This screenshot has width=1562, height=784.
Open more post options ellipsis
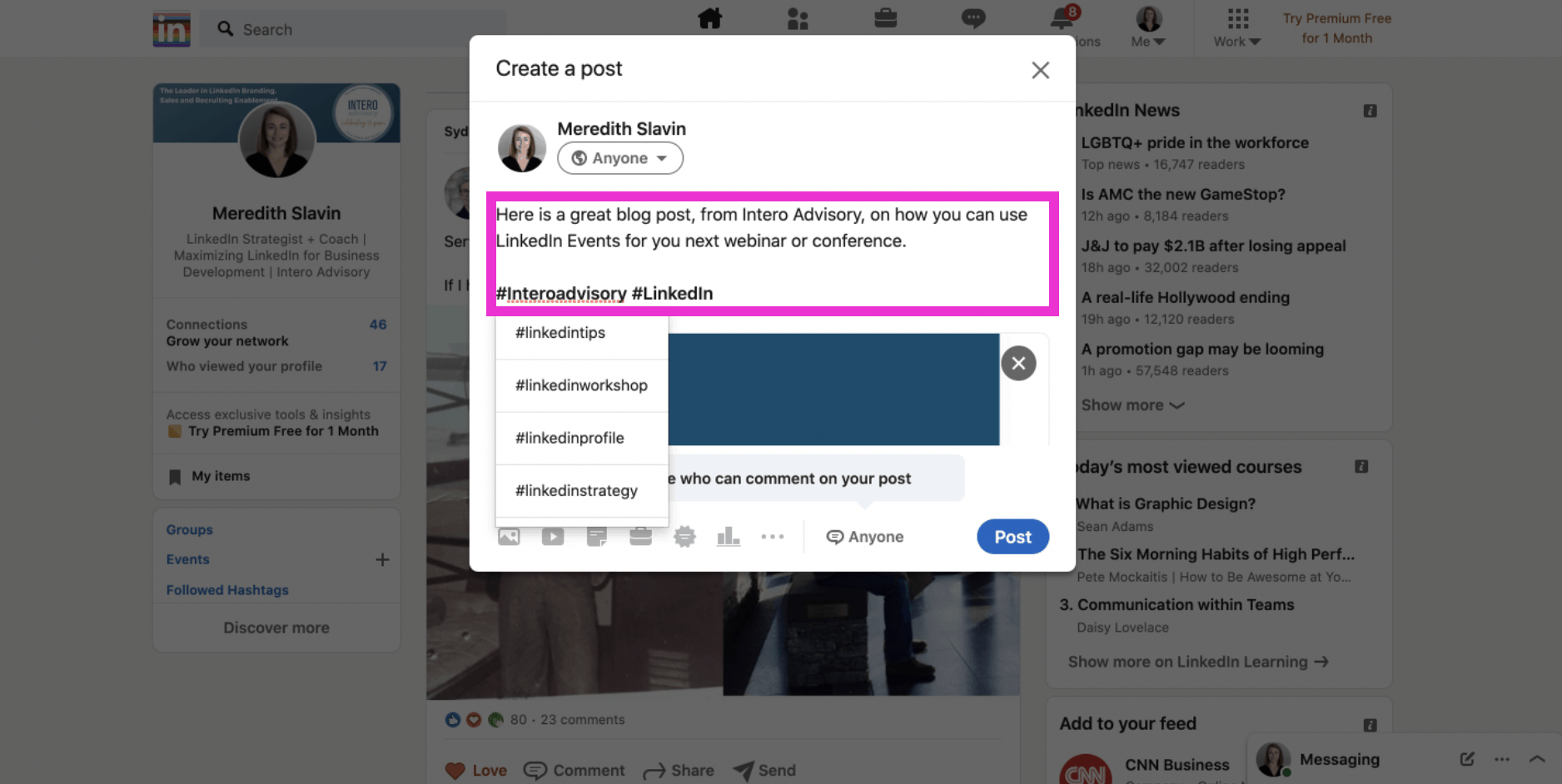[x=773, y=537]
